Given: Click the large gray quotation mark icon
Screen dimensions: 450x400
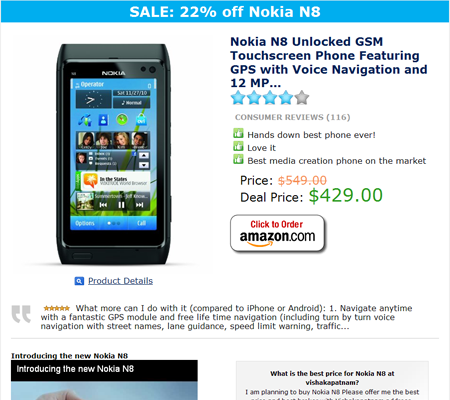Looking at the screenshot, I should click(x=21, y=314).
